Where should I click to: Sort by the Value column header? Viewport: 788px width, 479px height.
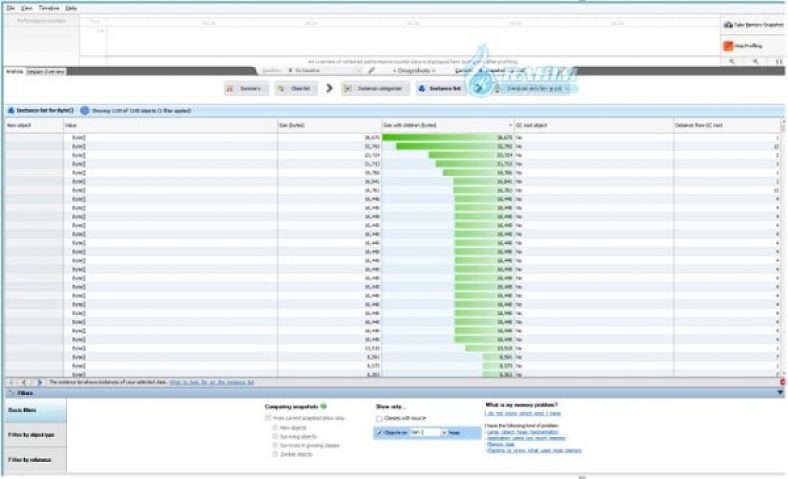click(x=170, y=125)
